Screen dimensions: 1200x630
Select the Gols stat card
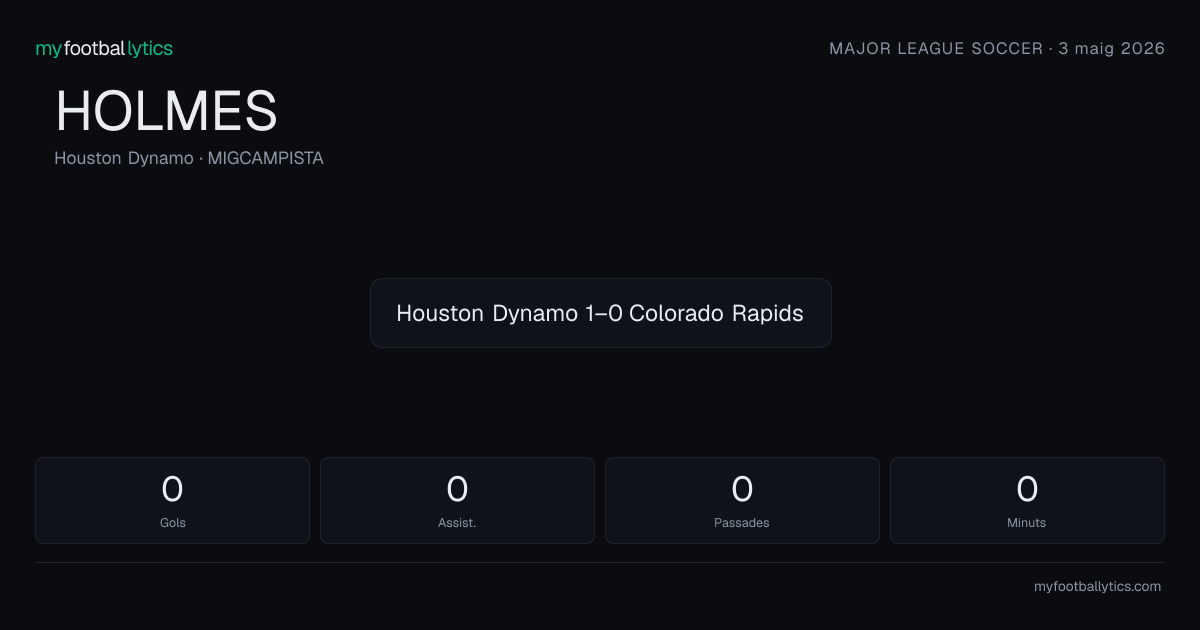[172, 500]
